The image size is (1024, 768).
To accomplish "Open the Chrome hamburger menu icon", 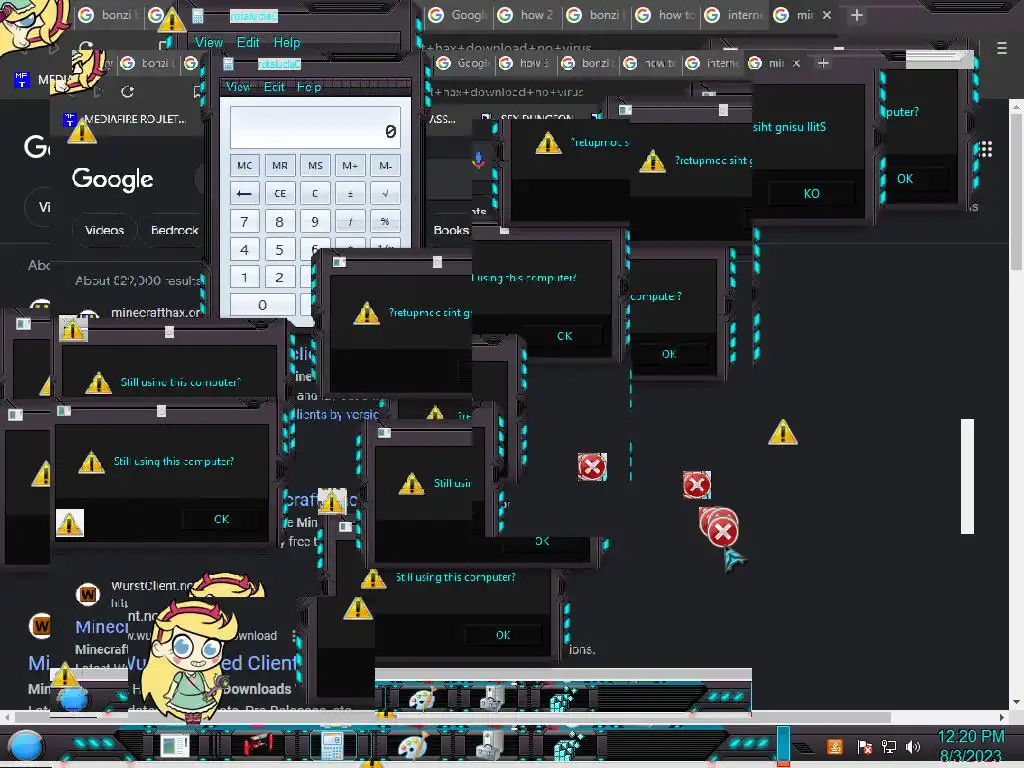I will [1002, 48].
